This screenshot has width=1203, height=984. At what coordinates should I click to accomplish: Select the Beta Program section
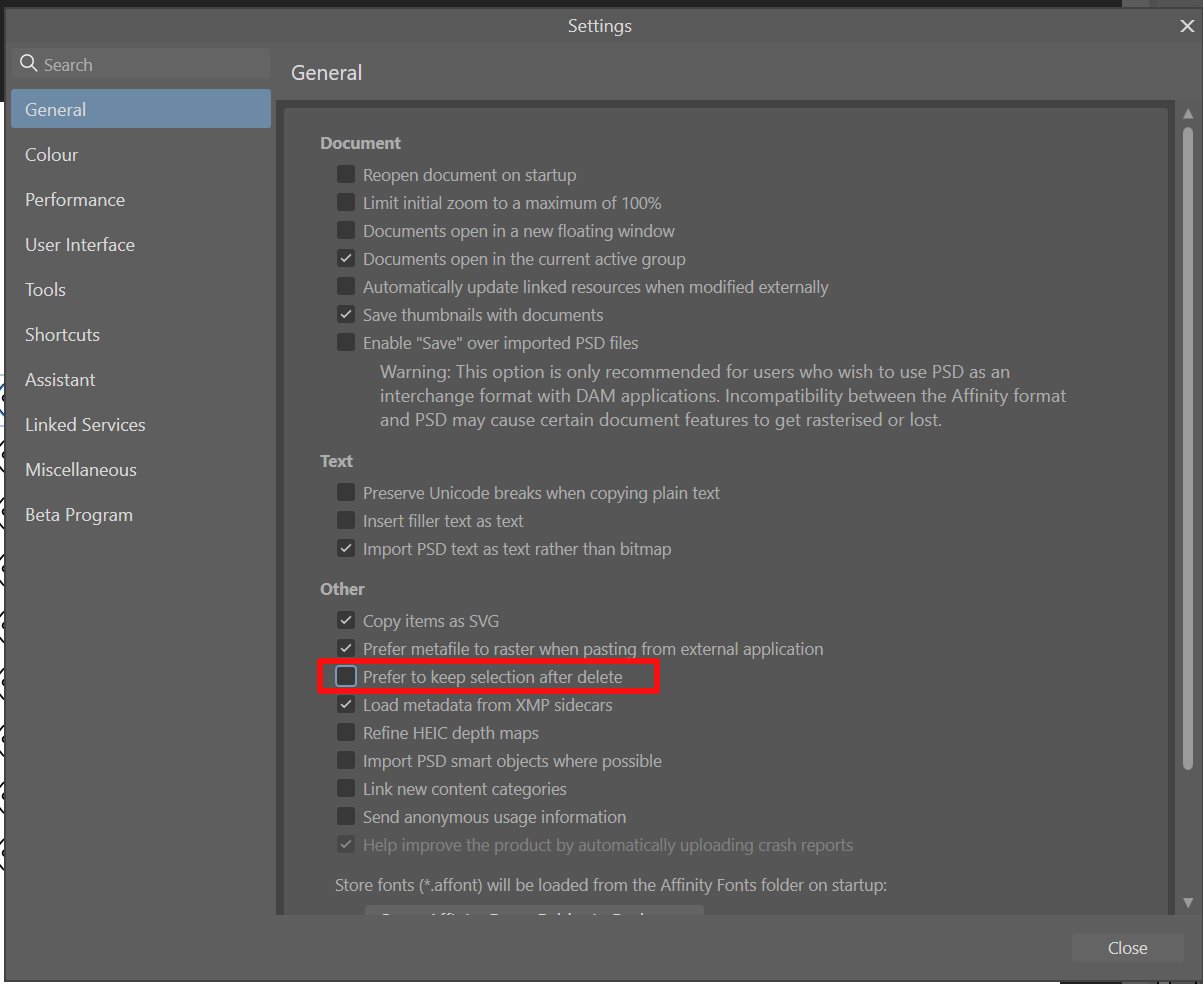pyautogui.click(x=78, y=514)
